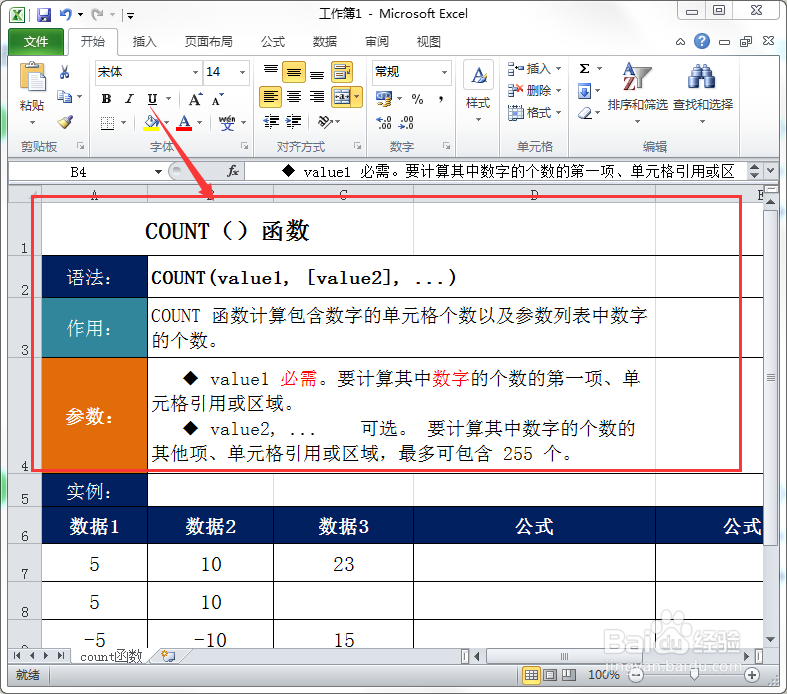Click the zoom in plus button

click(751, 675)
